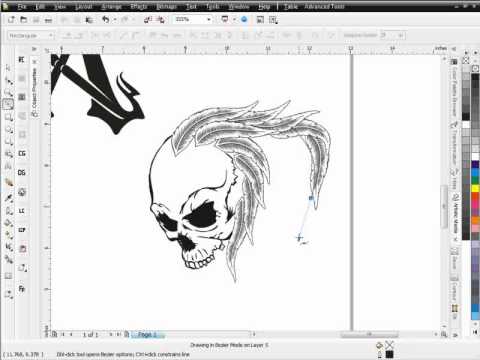Click the no-color X swatch
The image size is (480, 360).
pyautogui.click(x=466, y=60)
